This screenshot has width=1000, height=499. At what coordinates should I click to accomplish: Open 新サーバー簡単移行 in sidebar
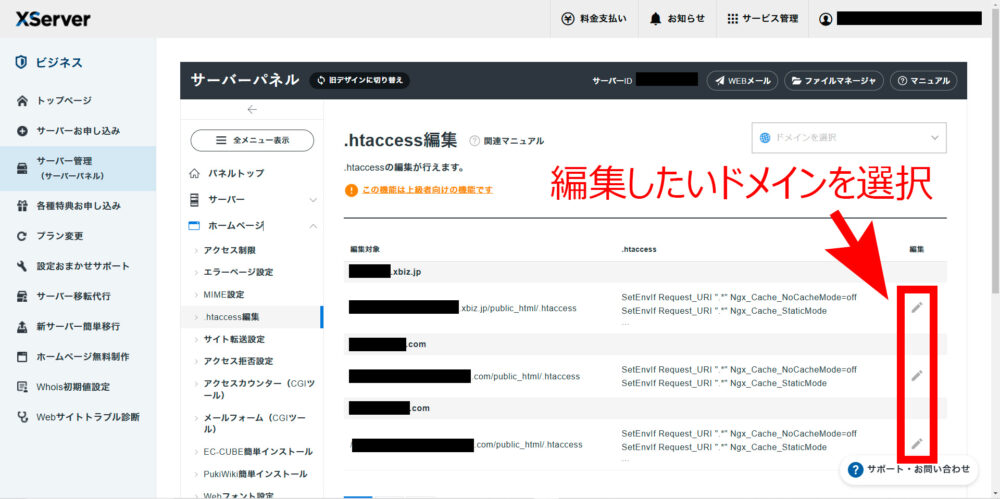pyautogui.click(x=78, y=326)
